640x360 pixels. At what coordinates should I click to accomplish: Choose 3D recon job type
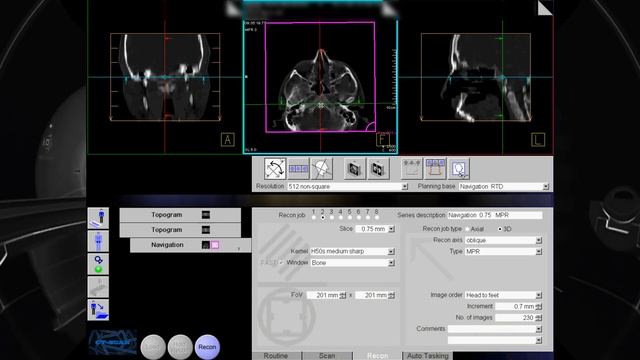point(500,229)
